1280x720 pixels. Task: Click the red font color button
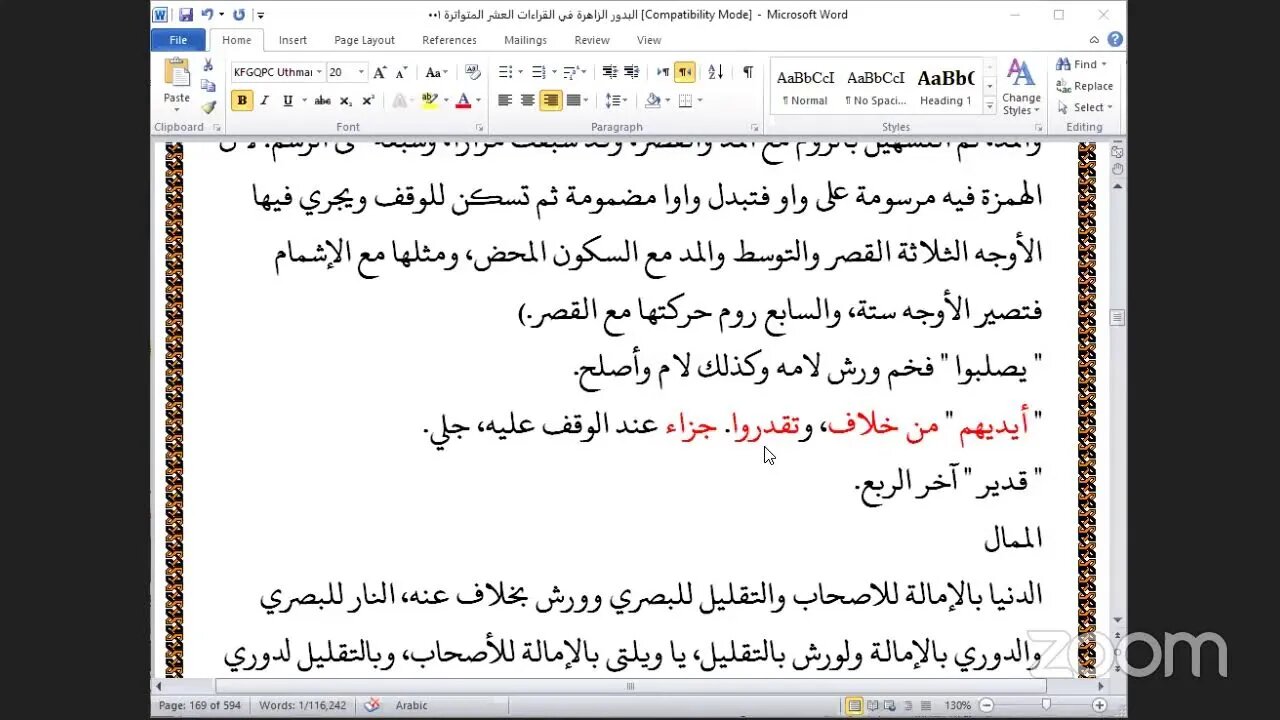[x=463, y=101]
